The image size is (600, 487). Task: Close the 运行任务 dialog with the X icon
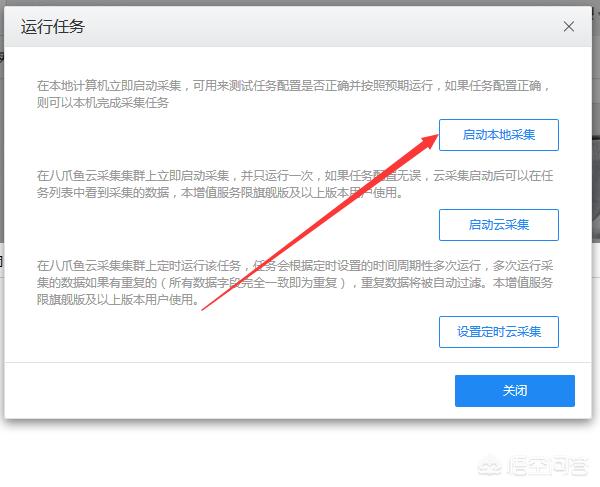569,26
